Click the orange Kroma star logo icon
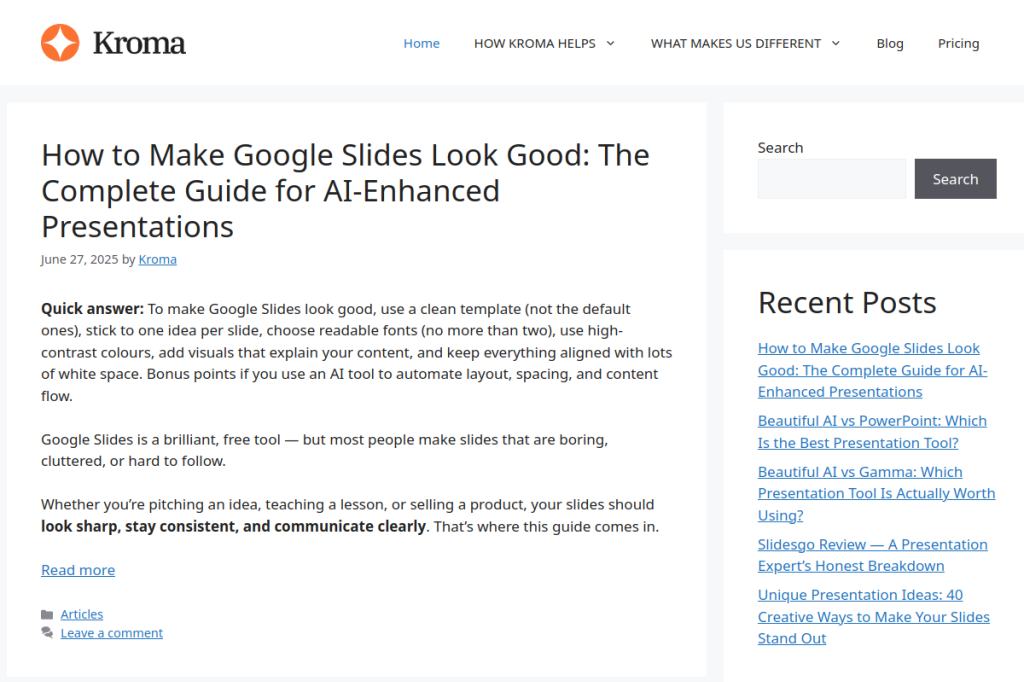 (60, 43)
